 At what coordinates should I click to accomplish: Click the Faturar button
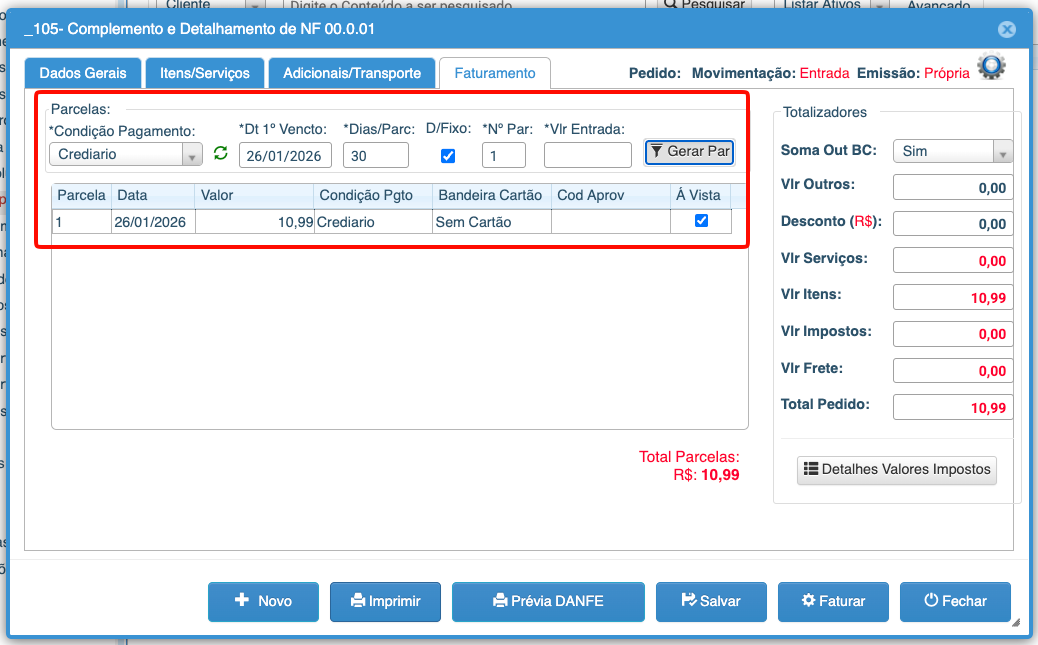coord(833,601)
